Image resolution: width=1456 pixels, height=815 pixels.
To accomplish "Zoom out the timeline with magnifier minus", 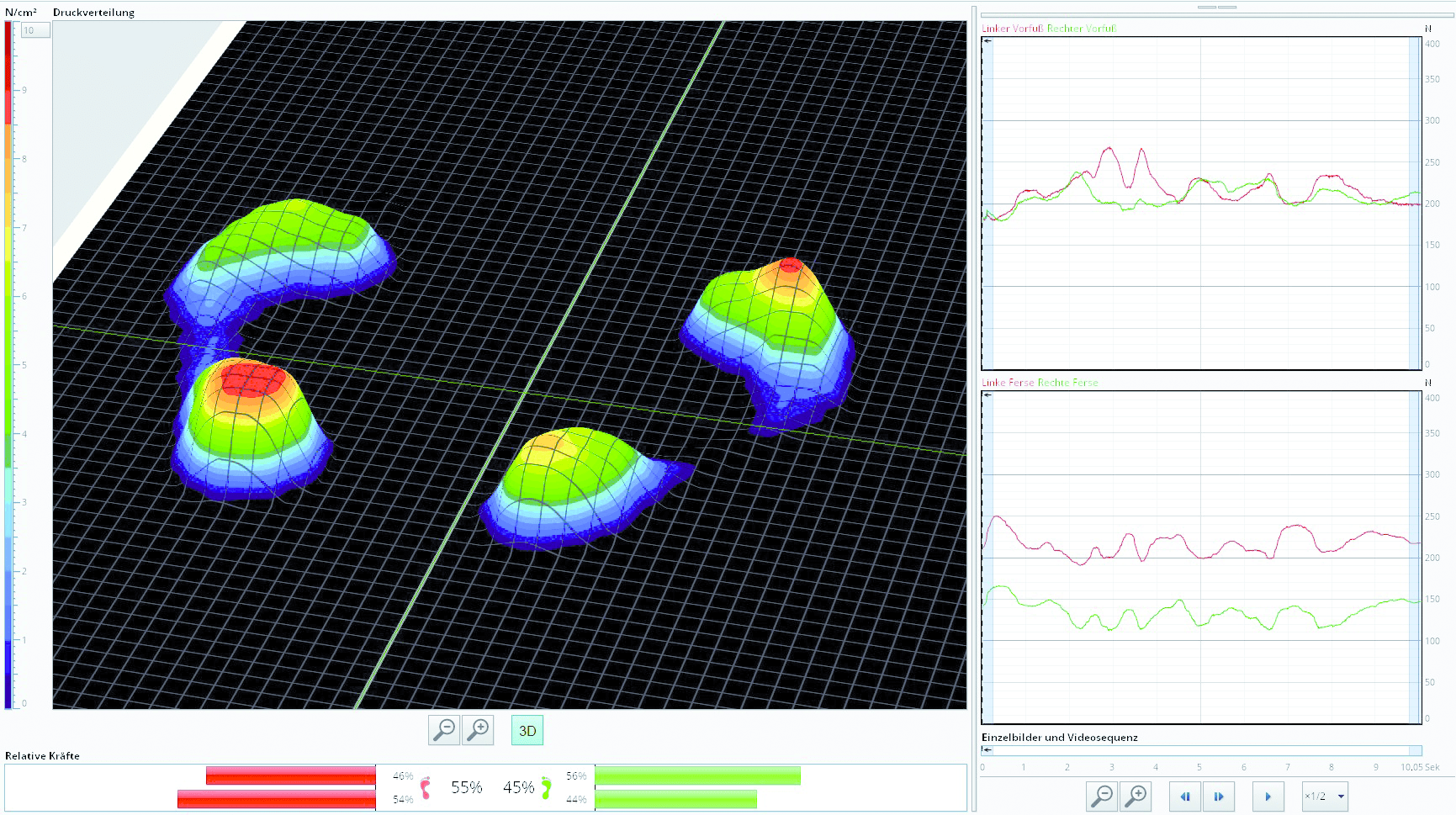I will tap(1102, 796).
